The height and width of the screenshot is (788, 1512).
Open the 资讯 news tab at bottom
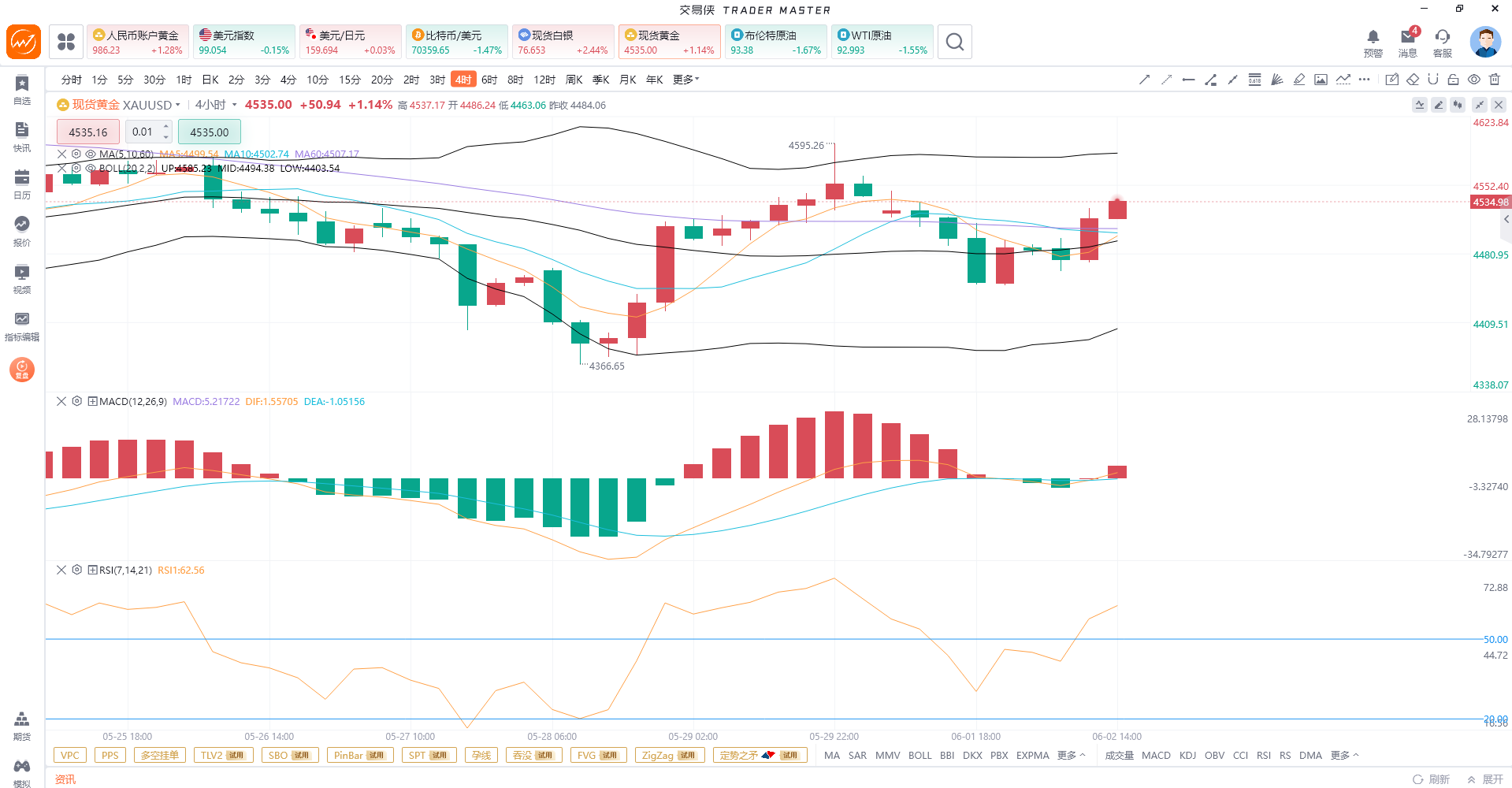[65, 779]
